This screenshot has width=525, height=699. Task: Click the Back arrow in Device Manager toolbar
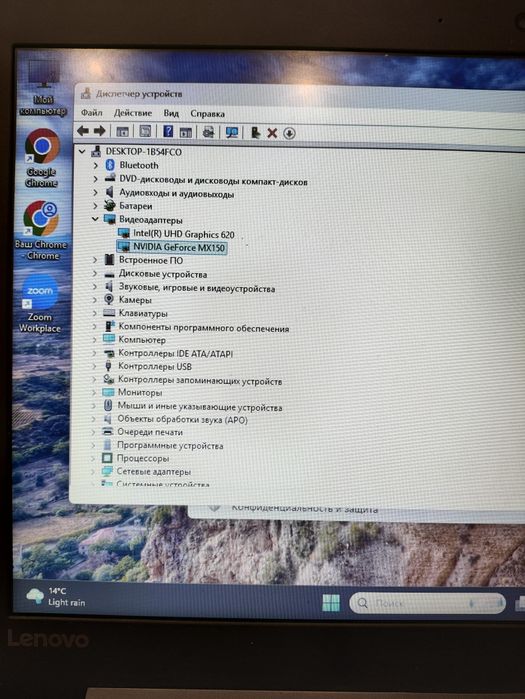coord(83,131)
